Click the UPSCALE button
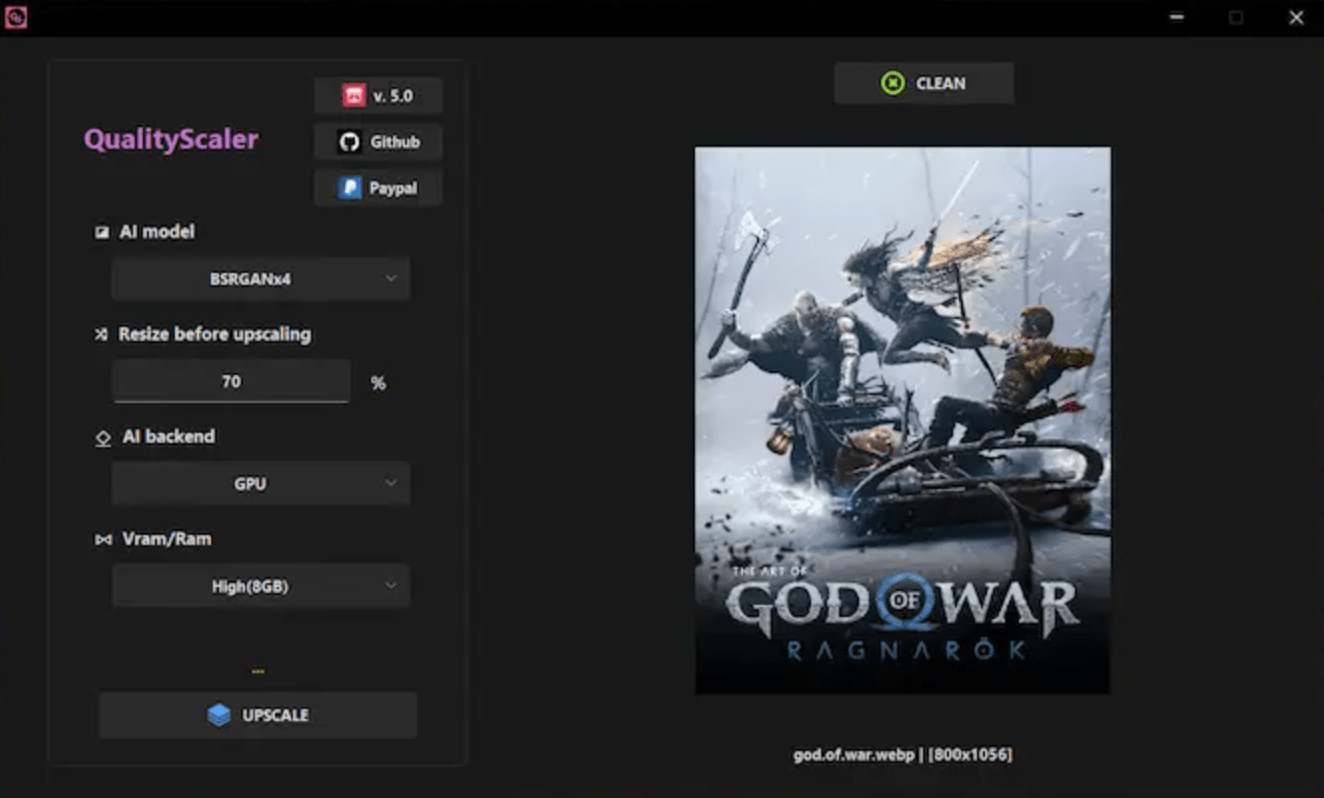The width and height of the screenshot is (1324, 798). coord(258,715)
